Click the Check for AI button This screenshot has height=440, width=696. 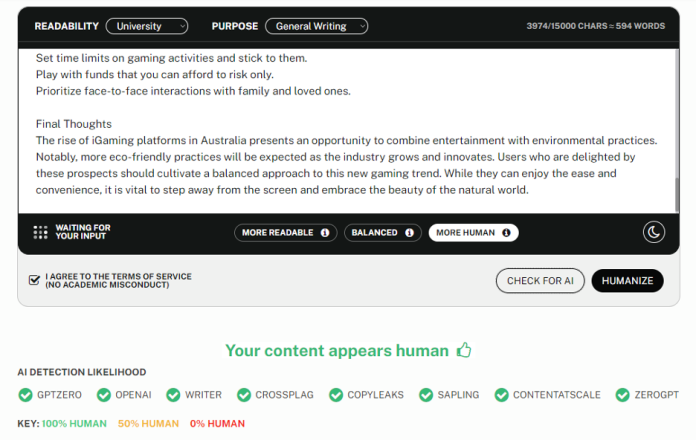540,281
